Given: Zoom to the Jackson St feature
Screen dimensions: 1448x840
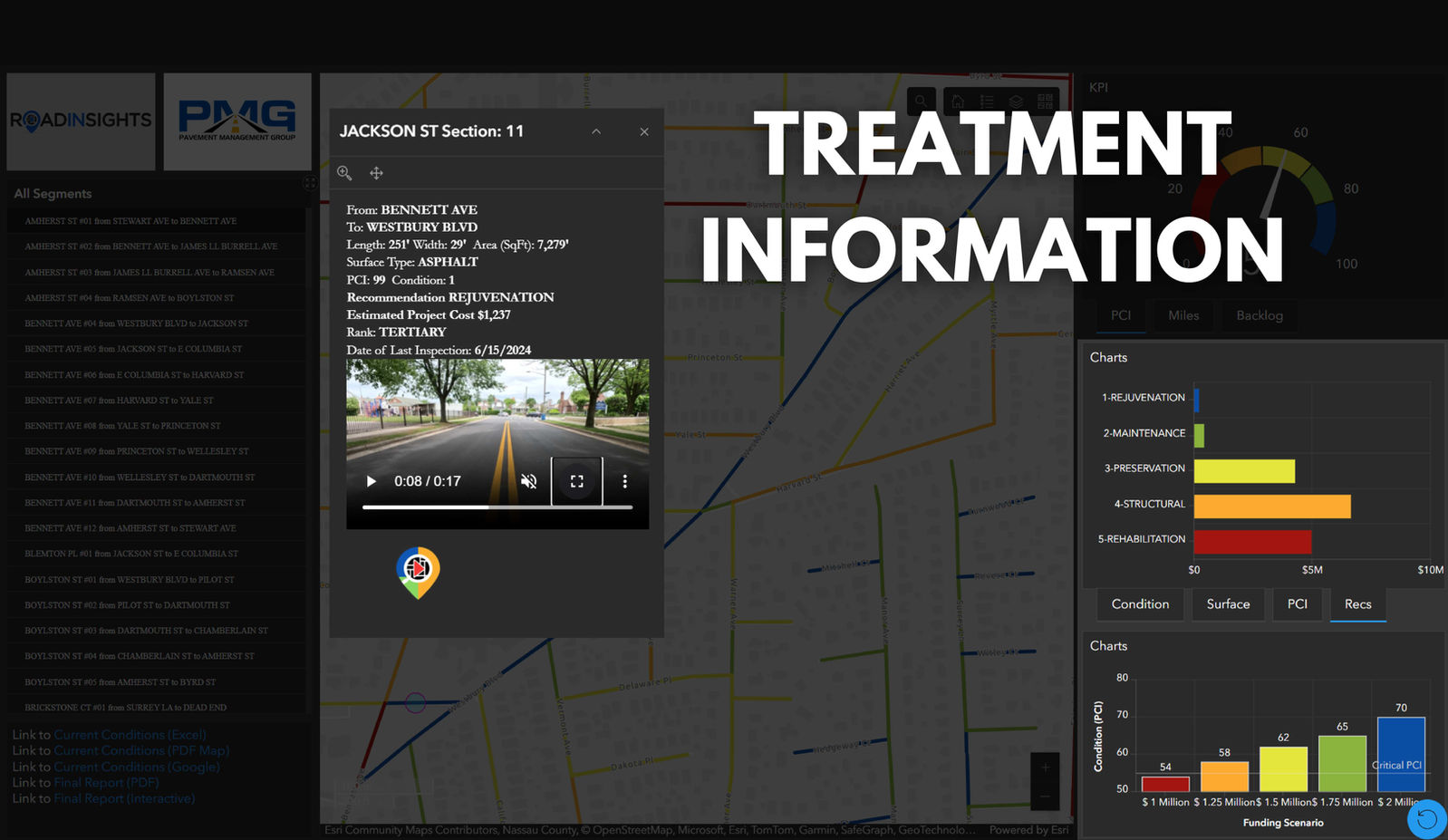Looking at the screenshot, I should pyautogui.click(x=344, y=173).
